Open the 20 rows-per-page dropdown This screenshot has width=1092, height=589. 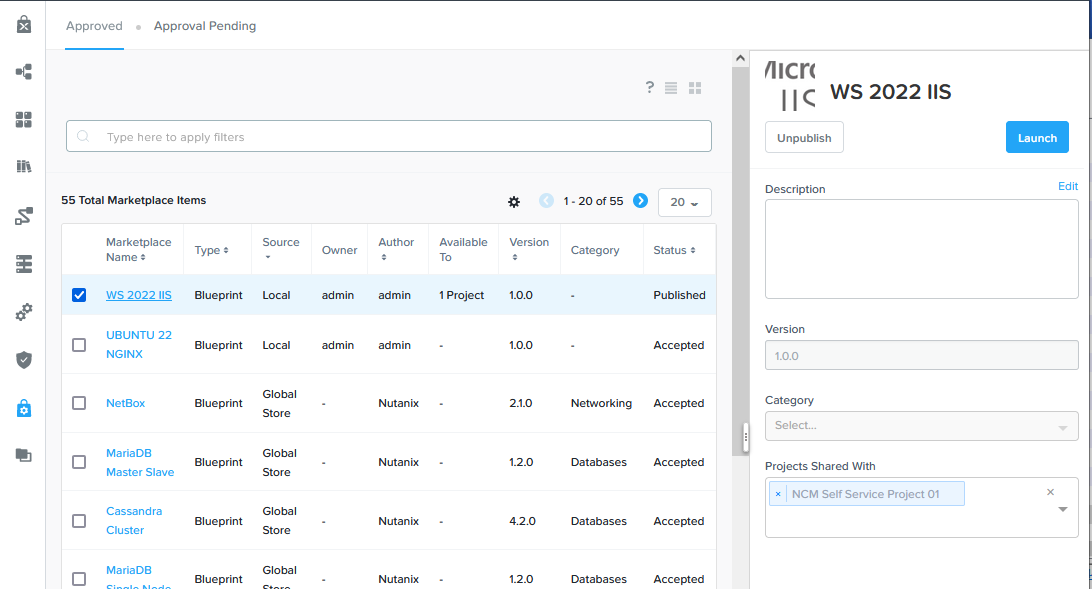pos(684,202)
